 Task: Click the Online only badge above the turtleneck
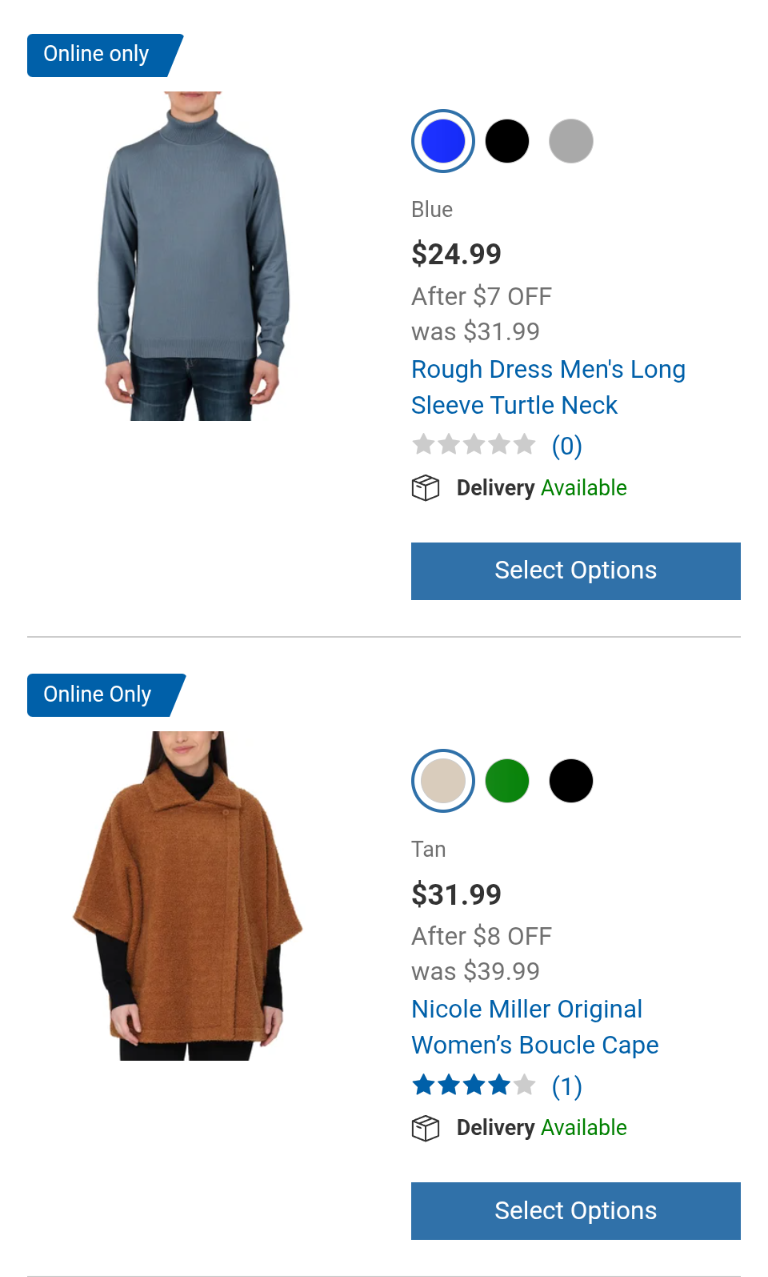coord(105,55)
